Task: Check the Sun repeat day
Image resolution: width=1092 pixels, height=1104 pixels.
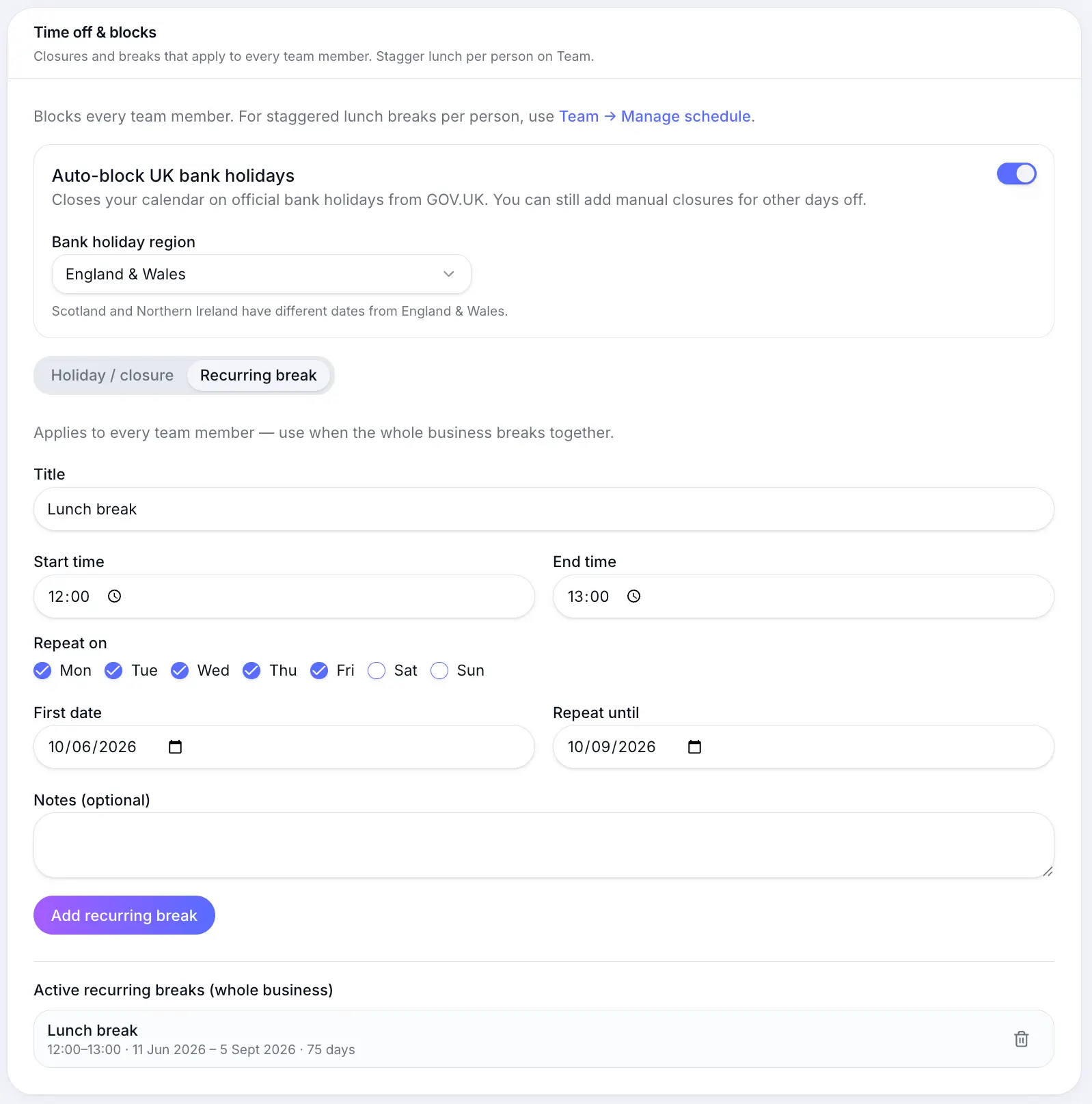Action: point(439,670)
